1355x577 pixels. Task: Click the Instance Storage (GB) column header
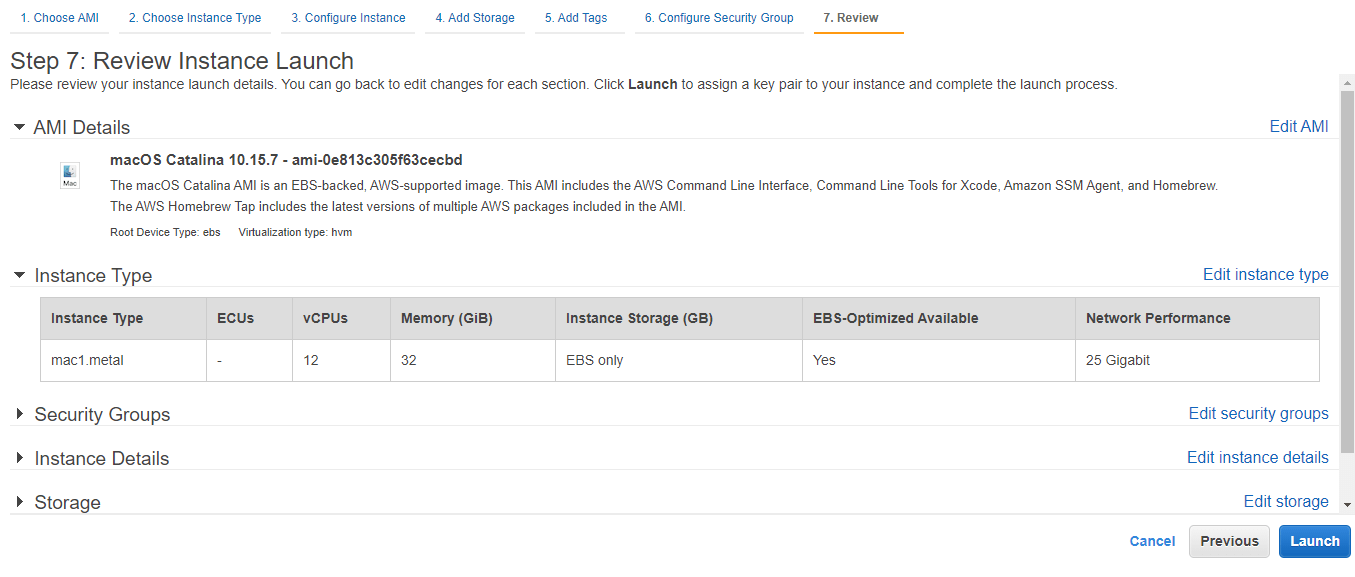click(x=679, y=318)
